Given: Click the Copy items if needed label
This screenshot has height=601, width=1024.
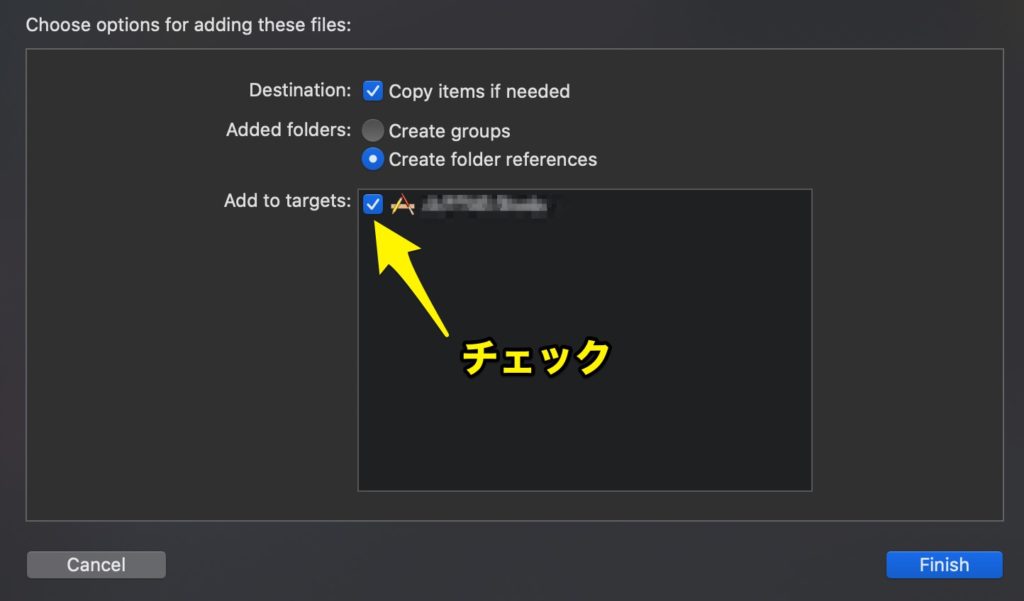Looking at the screenshot, I should (479, 91).
